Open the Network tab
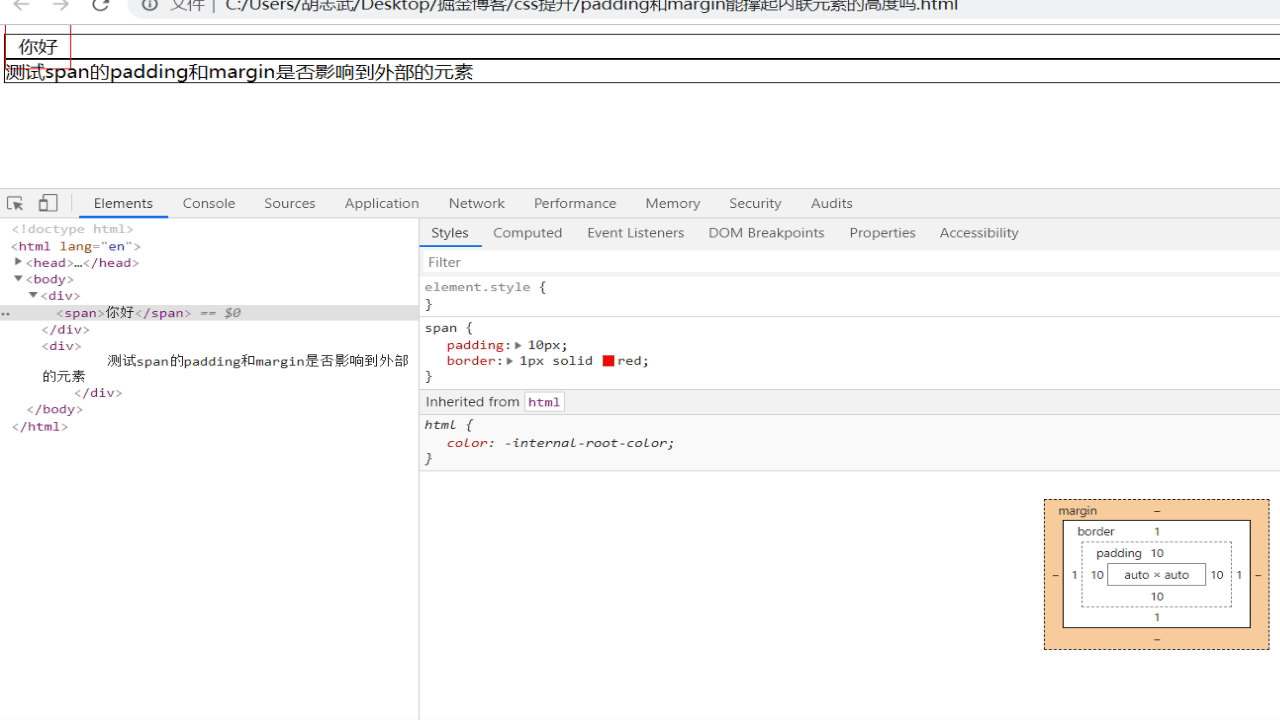 [x=477, y=203]
